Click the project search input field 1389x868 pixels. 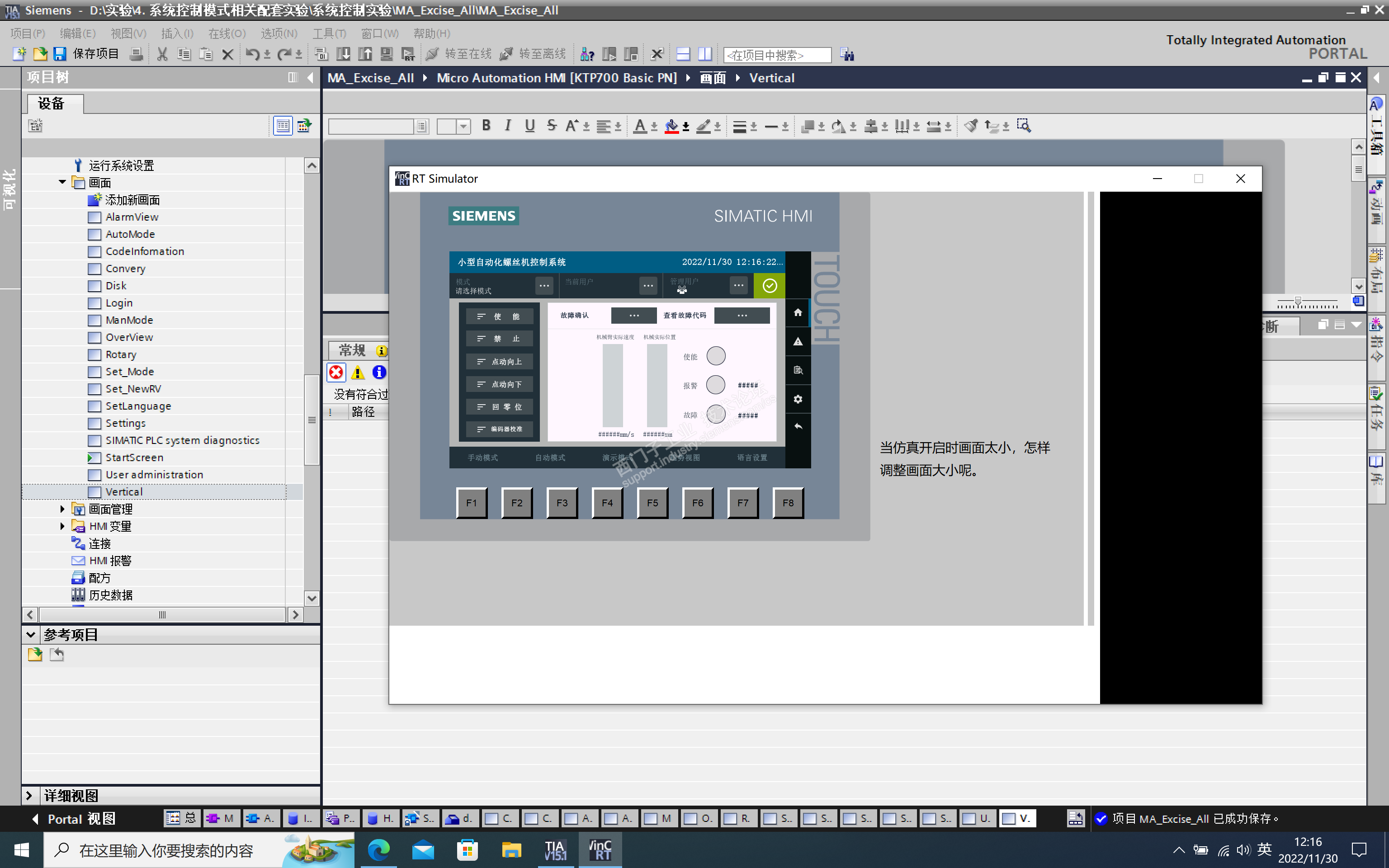coord(777,55)
